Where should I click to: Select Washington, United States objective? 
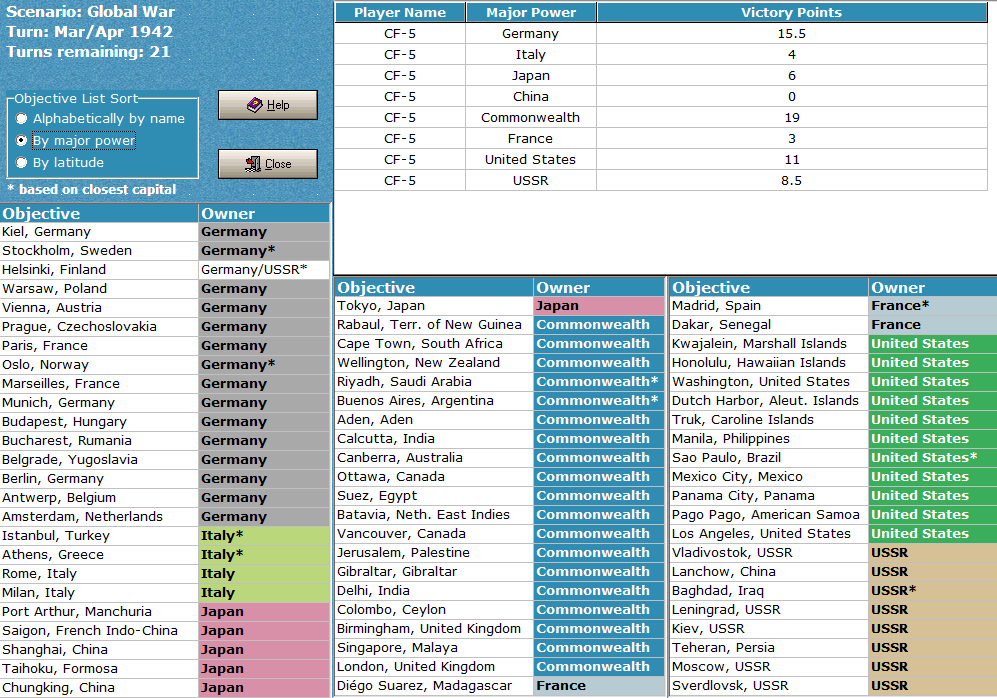point(769,382)
